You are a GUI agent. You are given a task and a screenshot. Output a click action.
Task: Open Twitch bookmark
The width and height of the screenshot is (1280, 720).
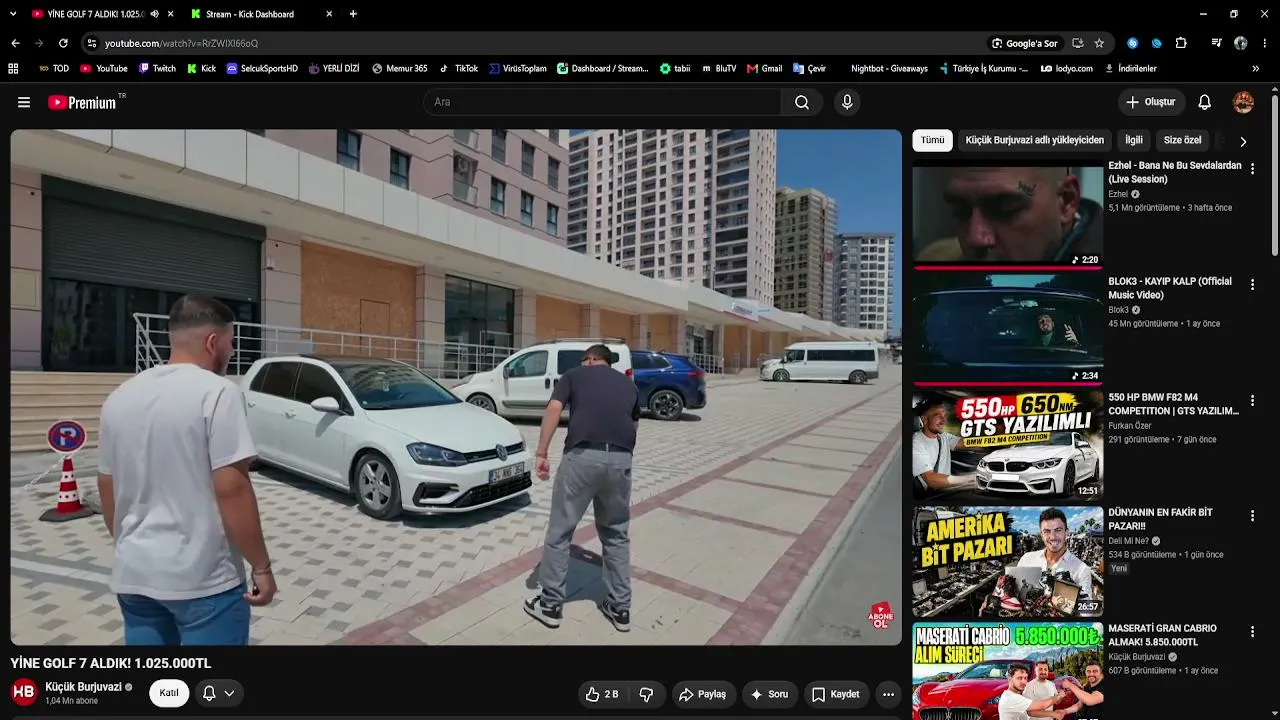point(157,69)
